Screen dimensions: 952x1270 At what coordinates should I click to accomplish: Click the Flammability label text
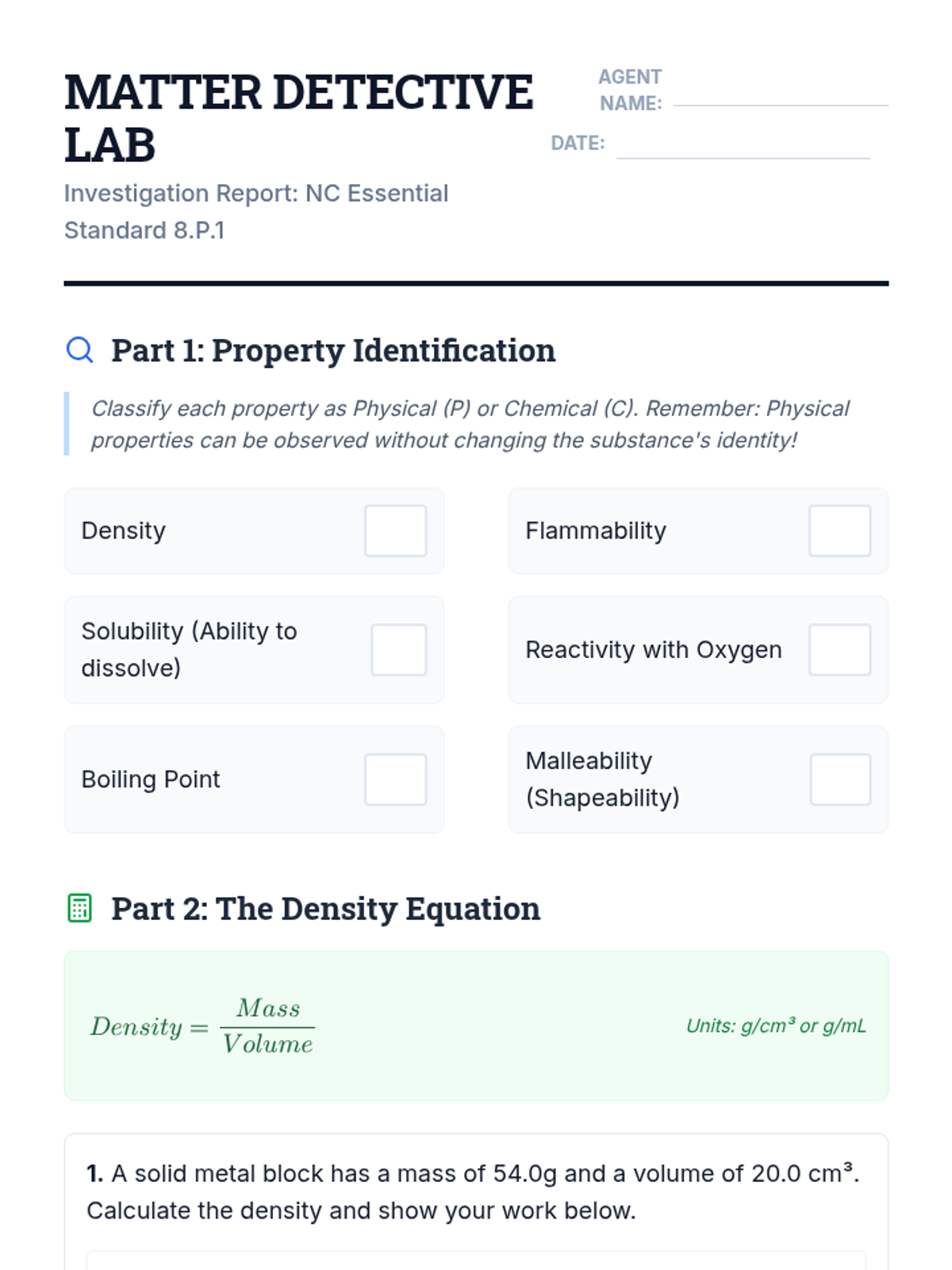(x=596, y=530)
